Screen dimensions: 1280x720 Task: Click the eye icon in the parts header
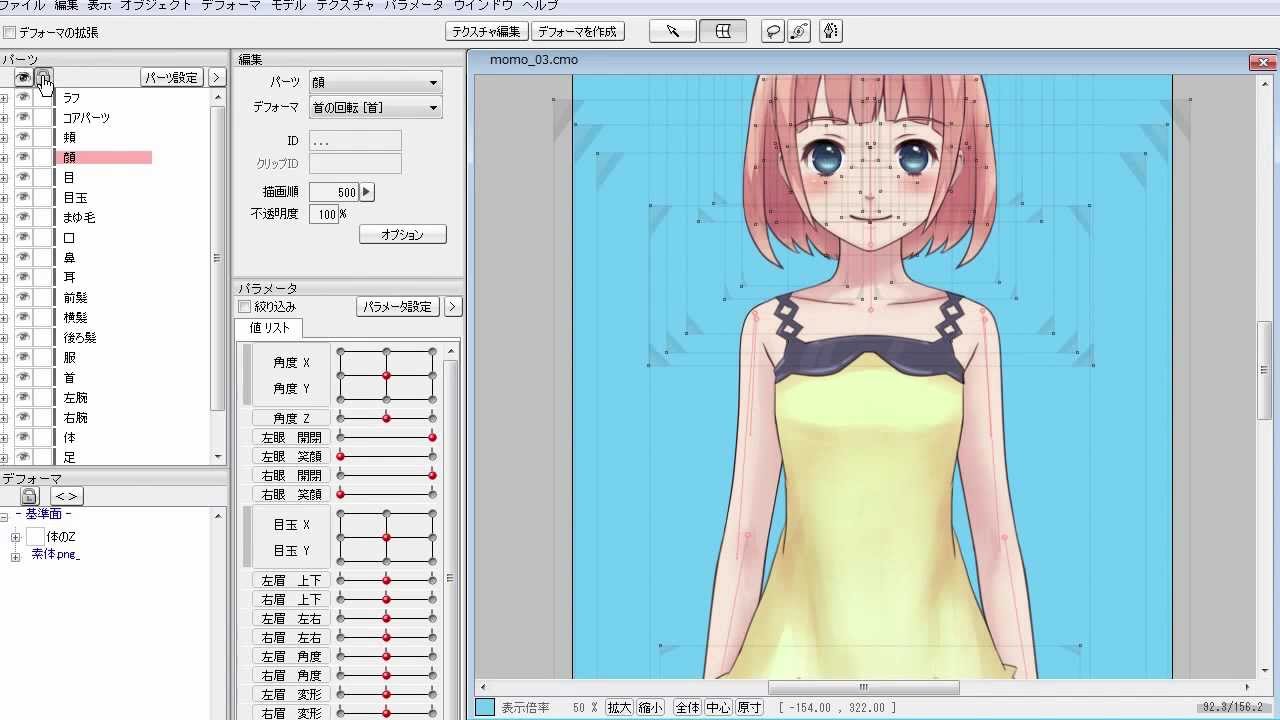pos(23,77)
